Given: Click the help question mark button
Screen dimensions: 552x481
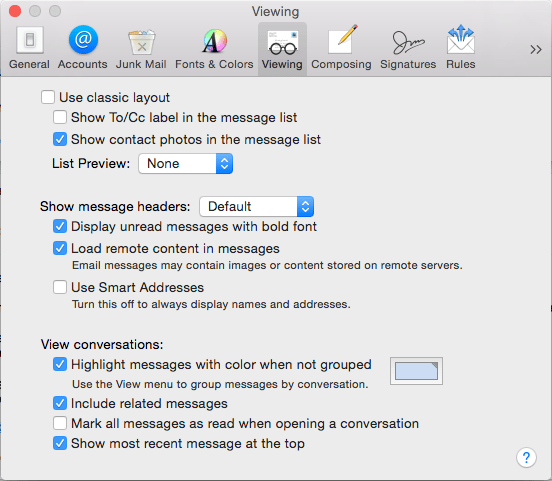Looking at the screenshot, I should tap(526, 457).
